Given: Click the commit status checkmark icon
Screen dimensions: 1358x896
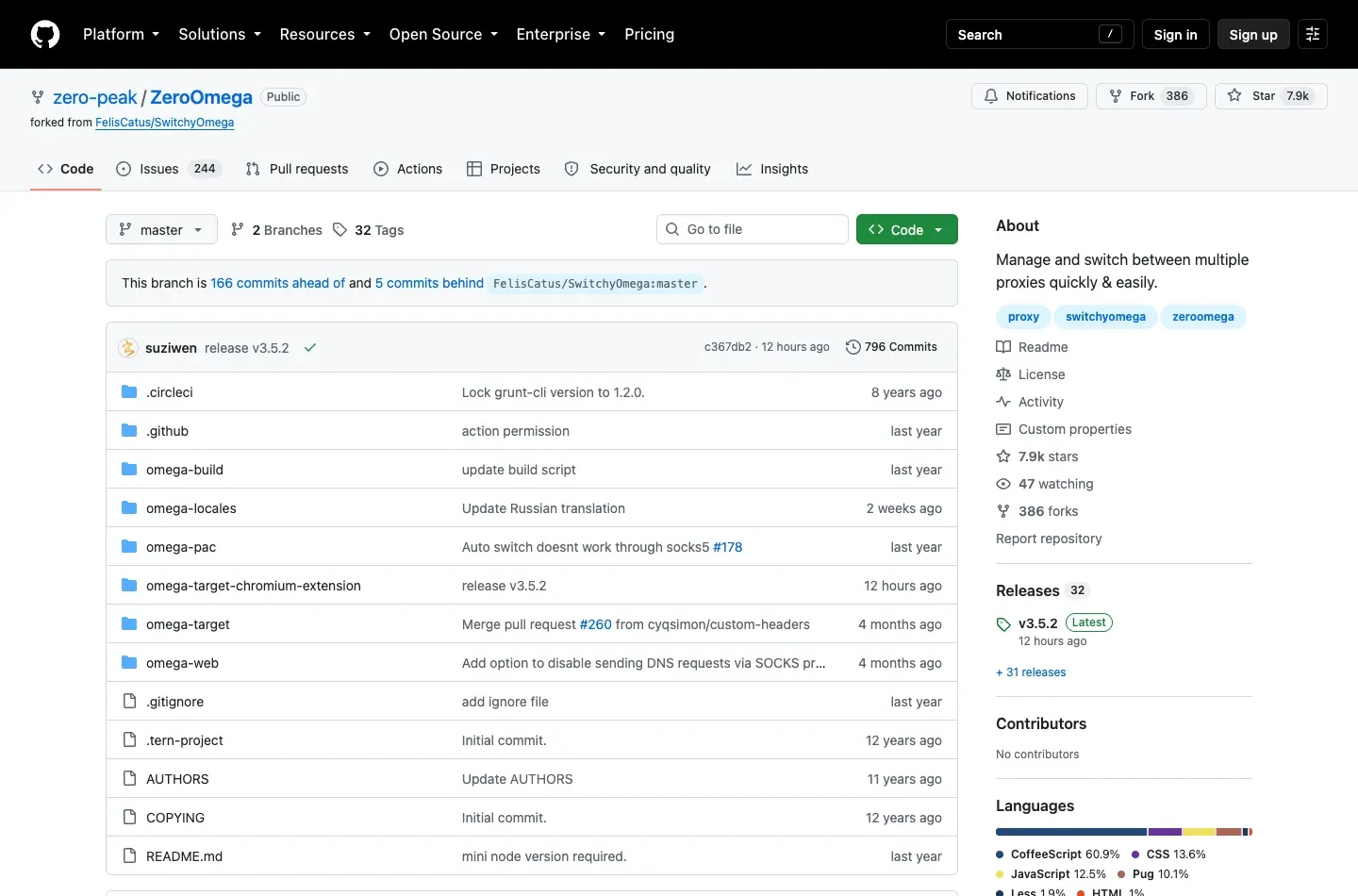Looking at the screenshot, I should pos(310,348).
